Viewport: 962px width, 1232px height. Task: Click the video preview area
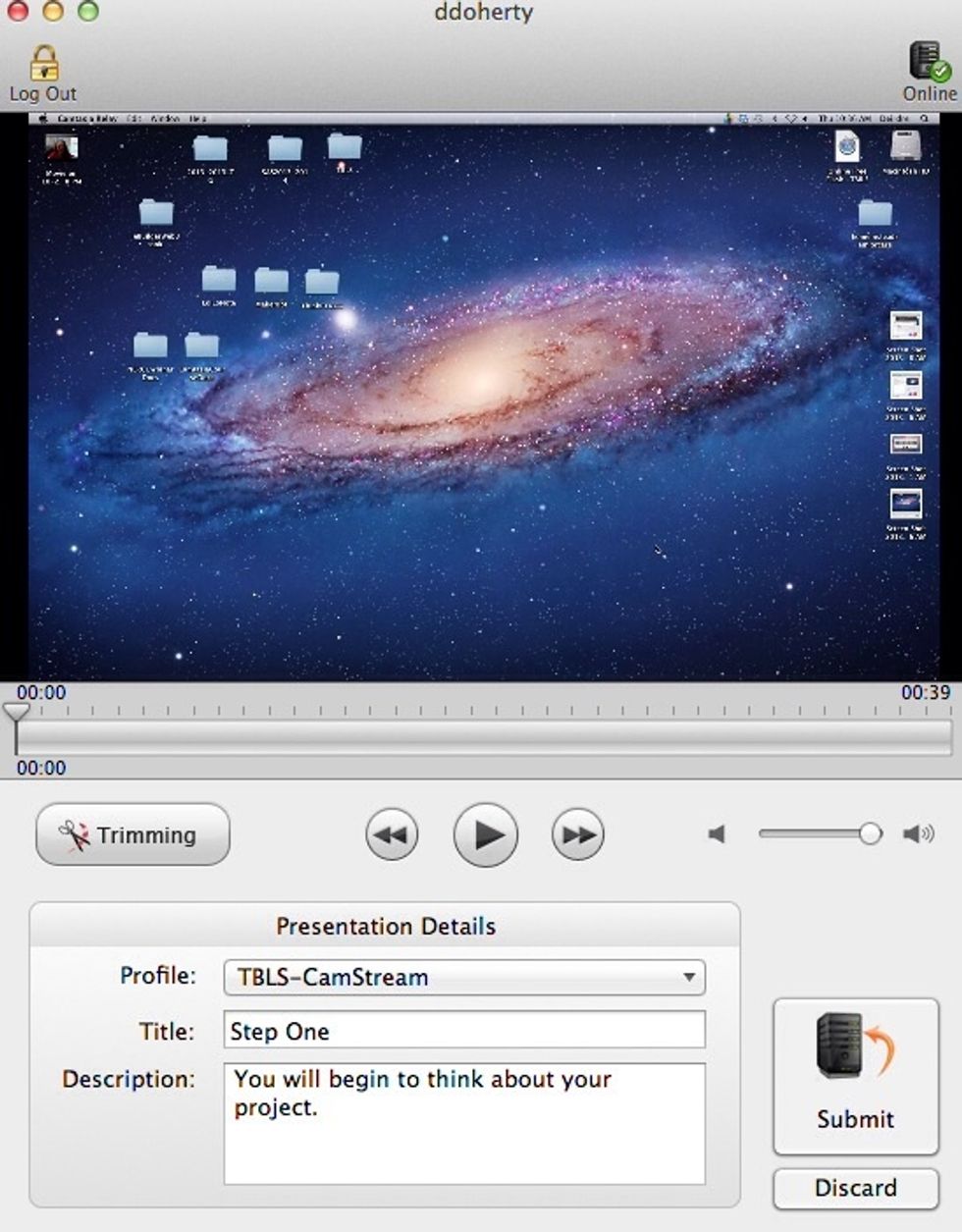point(481,398)
